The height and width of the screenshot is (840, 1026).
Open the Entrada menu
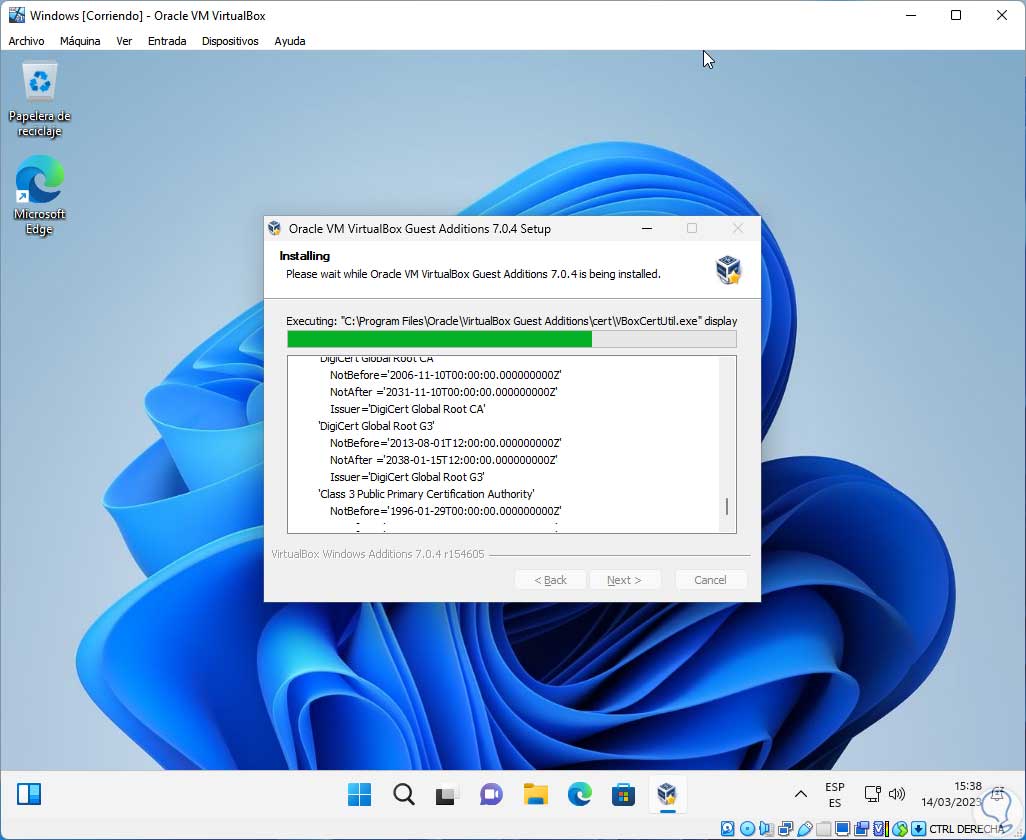point(167,41)
